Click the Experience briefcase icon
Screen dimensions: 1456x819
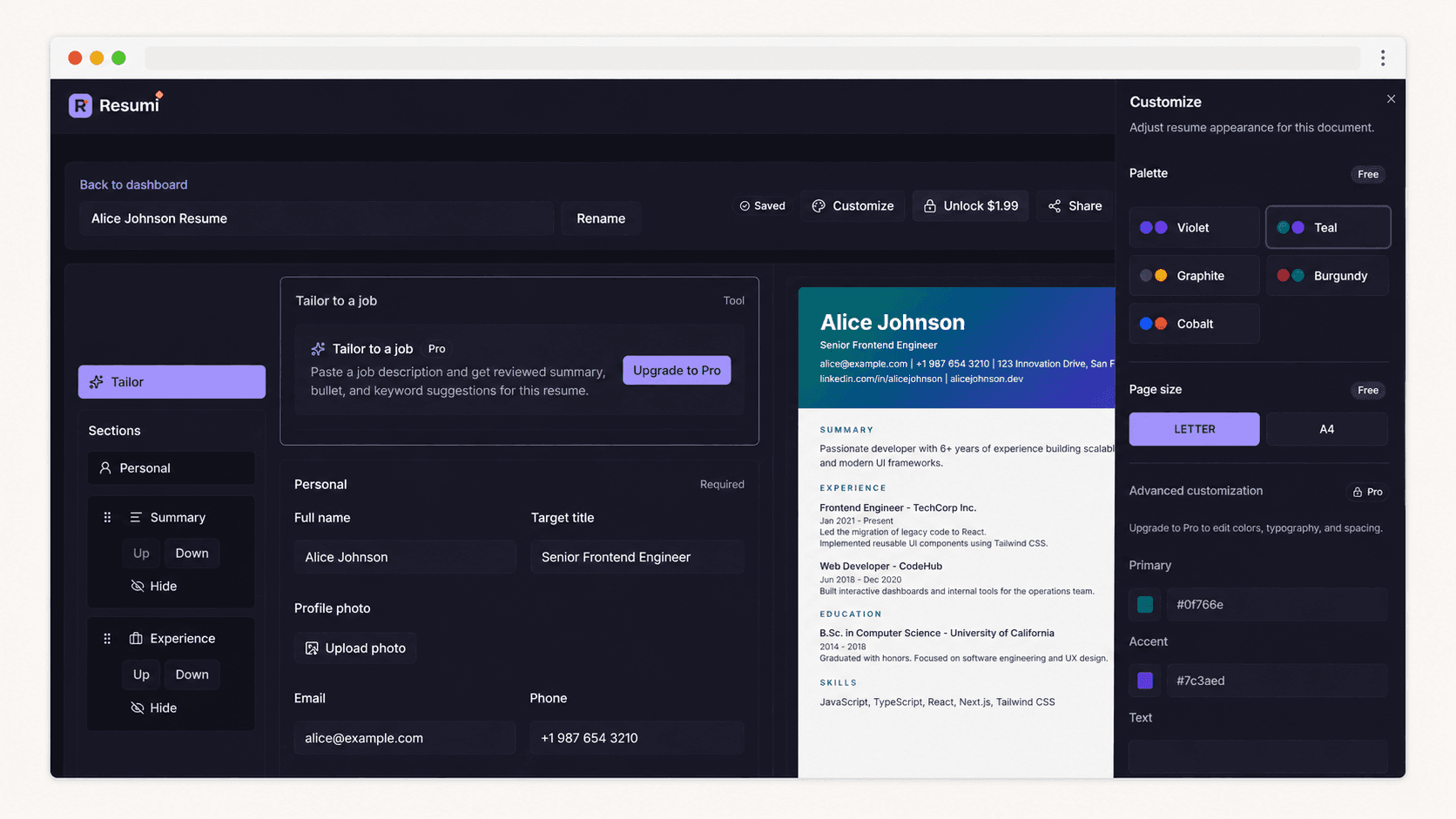pyautogui.click(x=136, y=638)
